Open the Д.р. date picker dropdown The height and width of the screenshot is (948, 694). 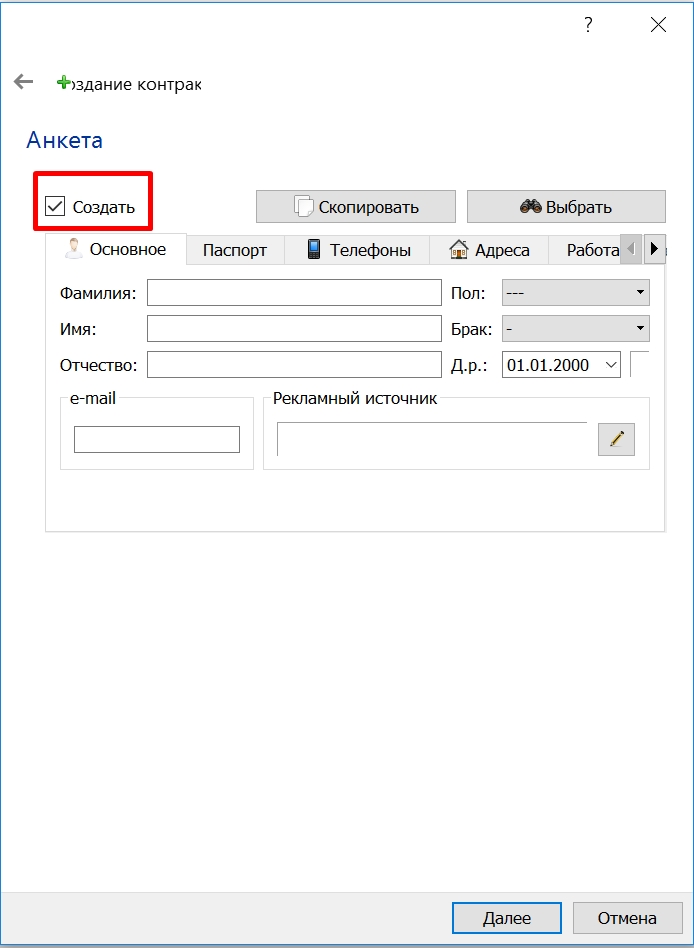coord(611,365)
